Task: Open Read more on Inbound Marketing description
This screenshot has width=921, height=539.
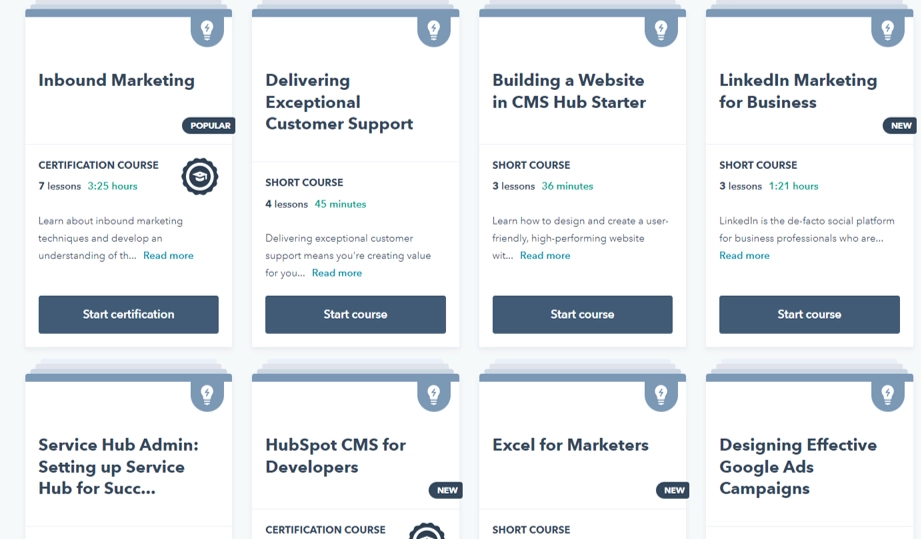Action: (x=168, y=255)
